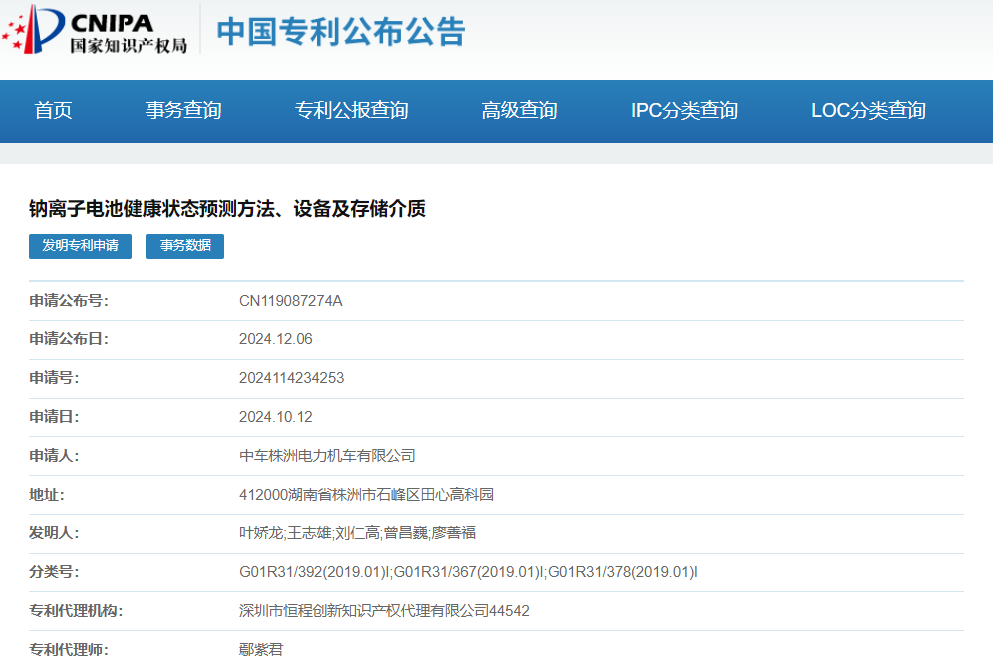The width and height of the screenshot is (993, 662).
Task: Click the 中国专利公布公告 site title
Action: tap(341, 32)
